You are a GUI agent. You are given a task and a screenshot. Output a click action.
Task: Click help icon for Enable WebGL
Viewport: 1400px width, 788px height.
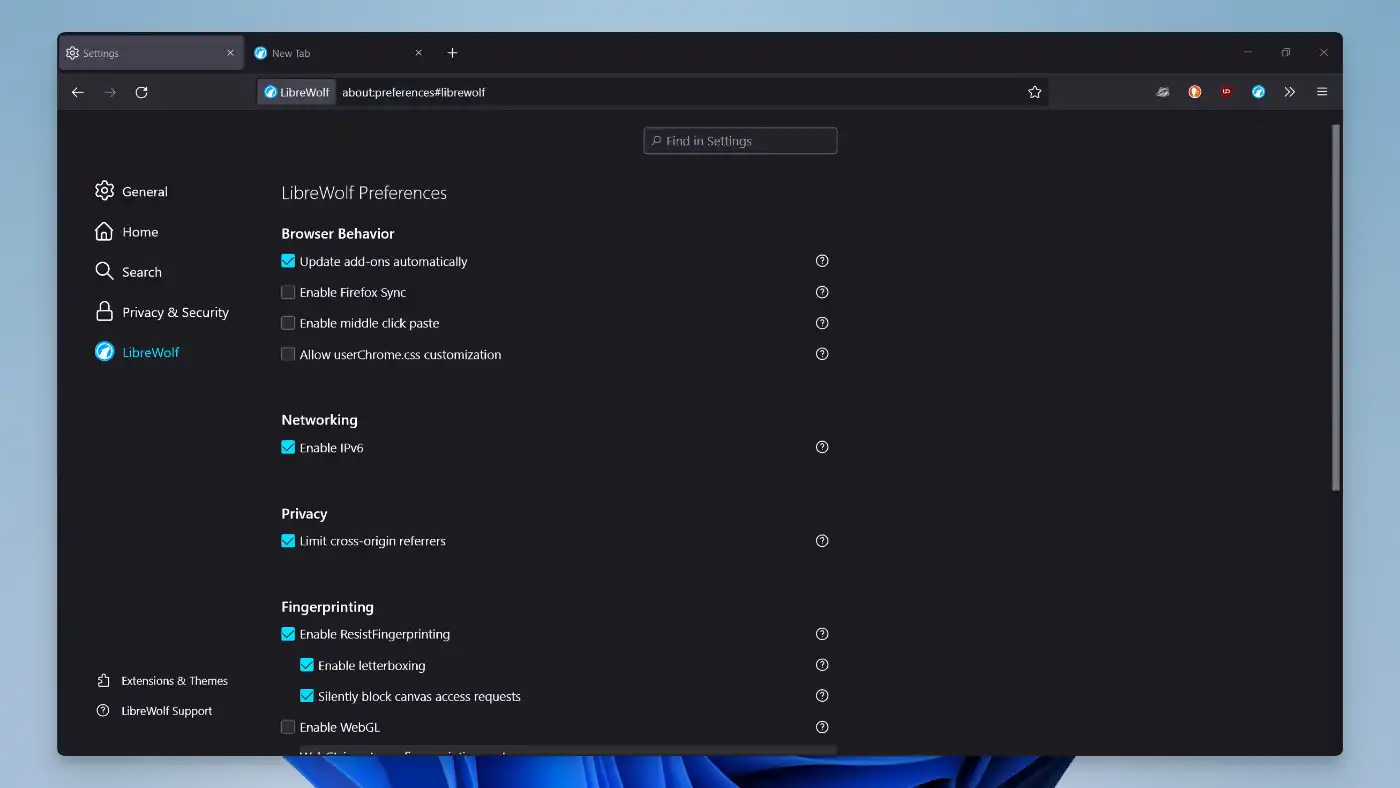click(822, 727)
